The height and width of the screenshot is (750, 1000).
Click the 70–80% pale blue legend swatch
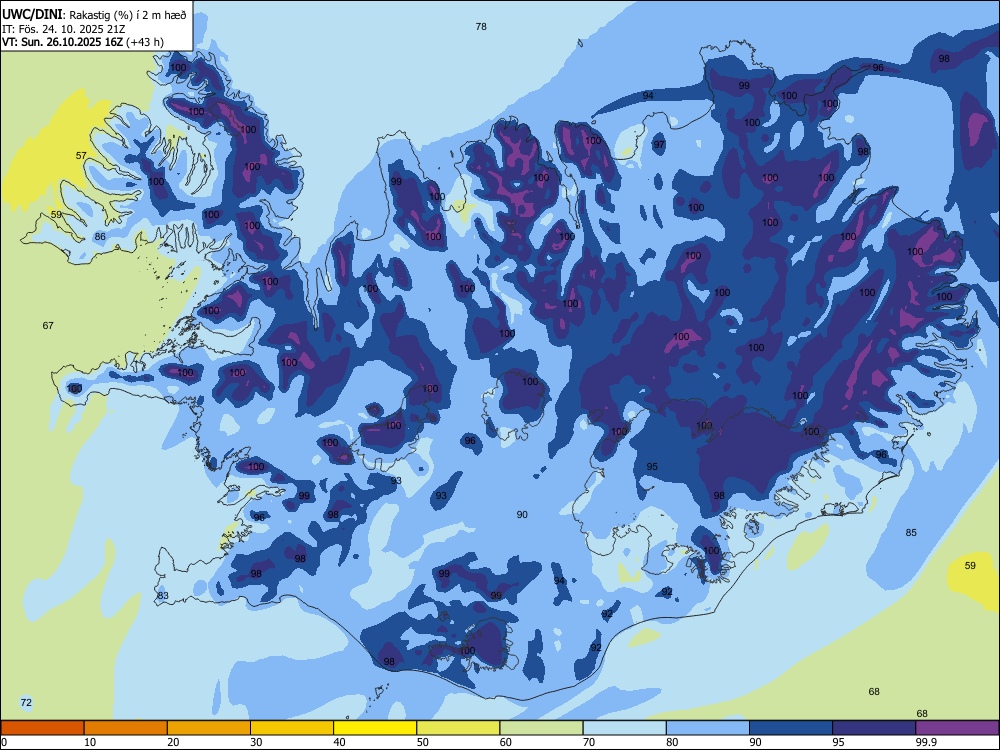(x=624, y=728)
